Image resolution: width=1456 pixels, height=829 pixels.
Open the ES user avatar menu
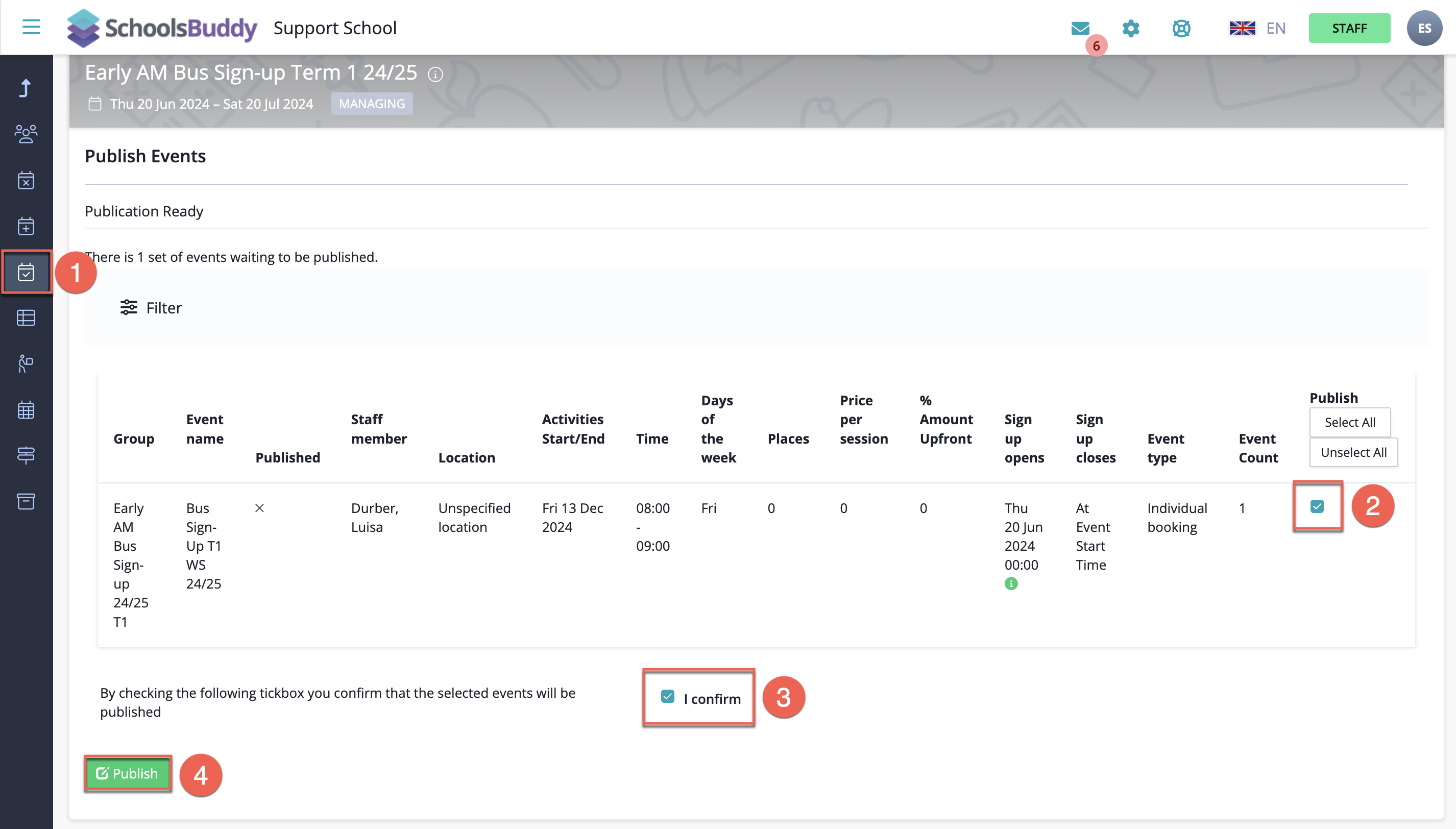(x=1425, y=28)
